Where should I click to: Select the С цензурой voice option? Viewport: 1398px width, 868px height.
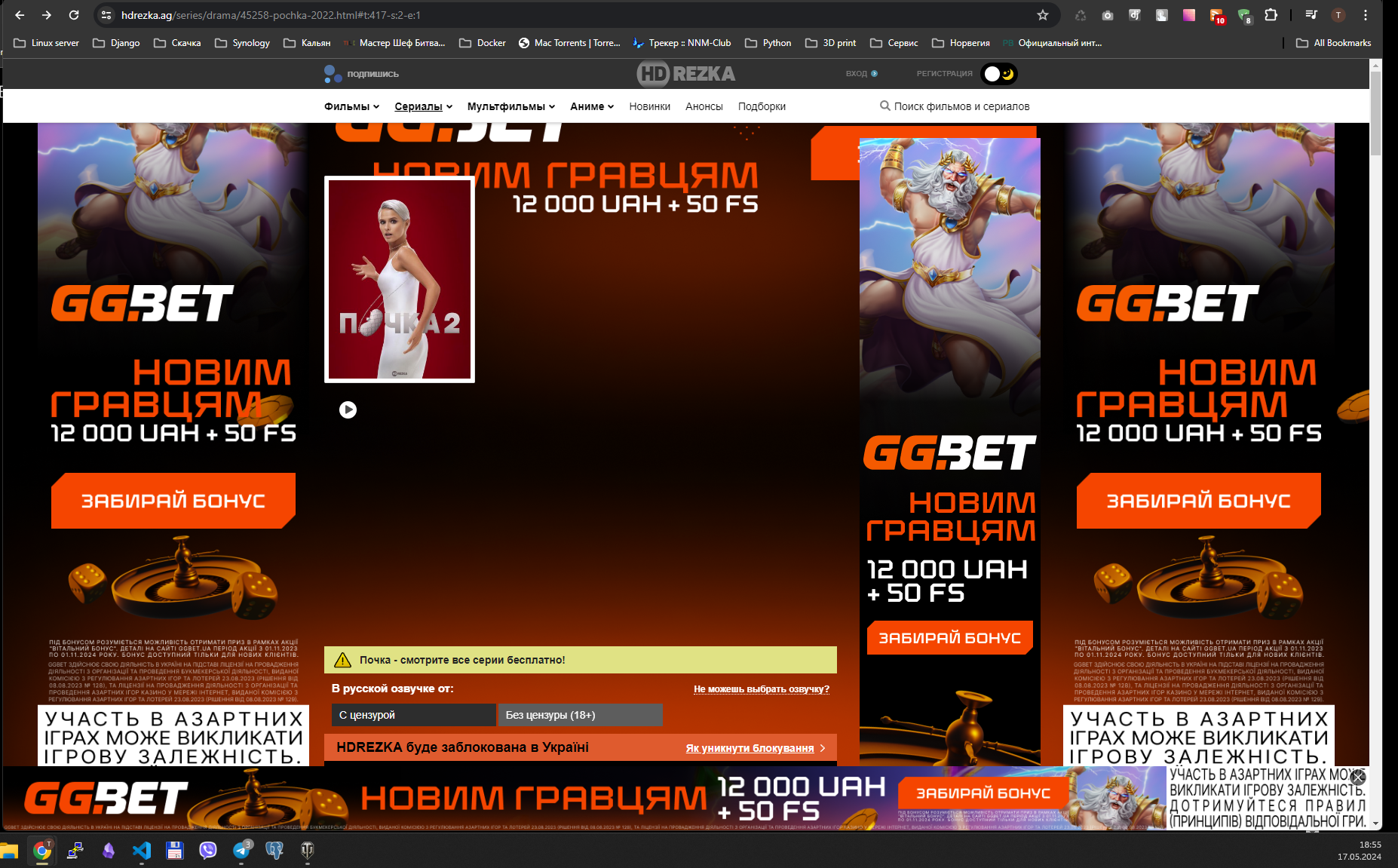coord(413,714)
